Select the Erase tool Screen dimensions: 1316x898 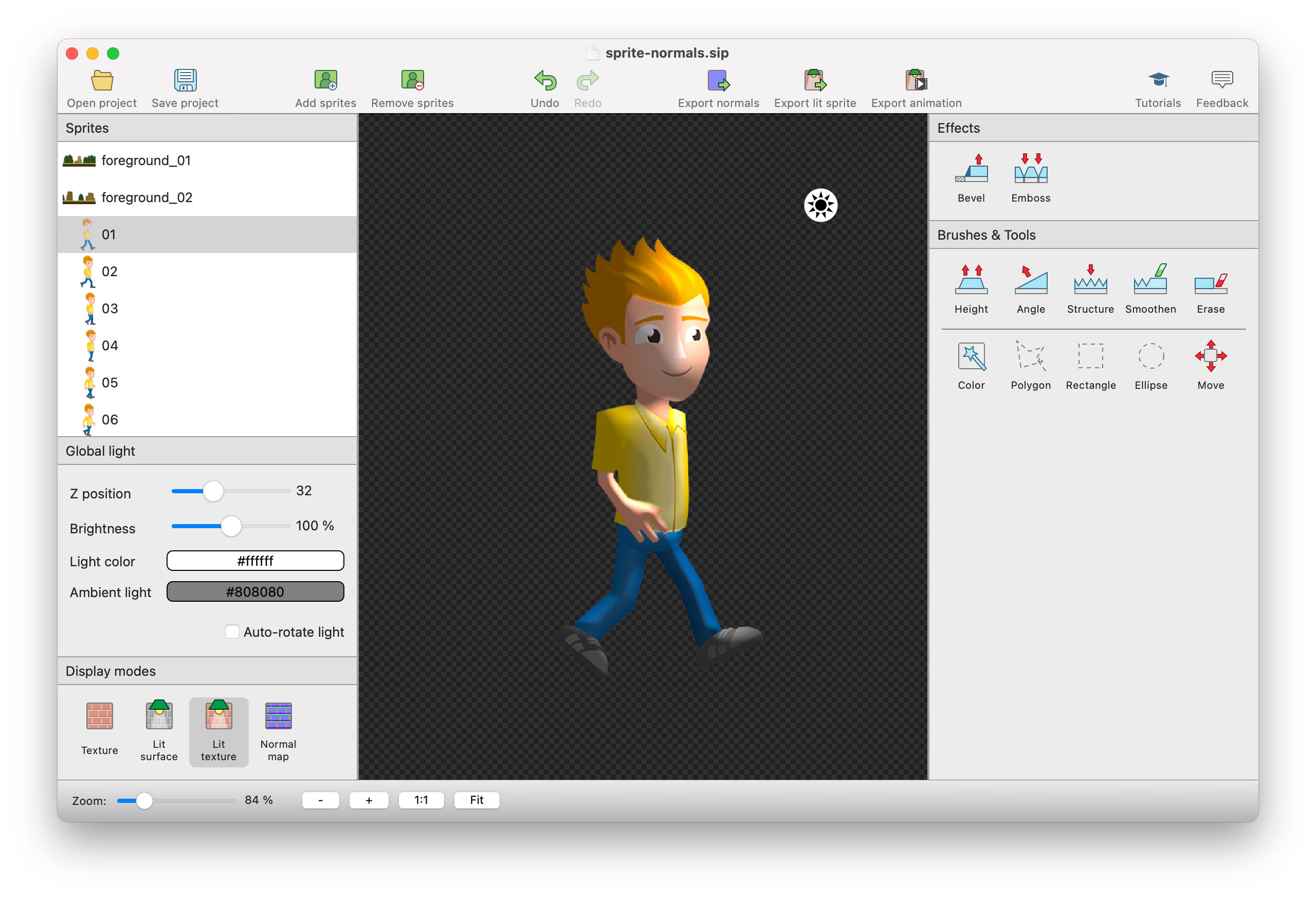coord(1210,289)
